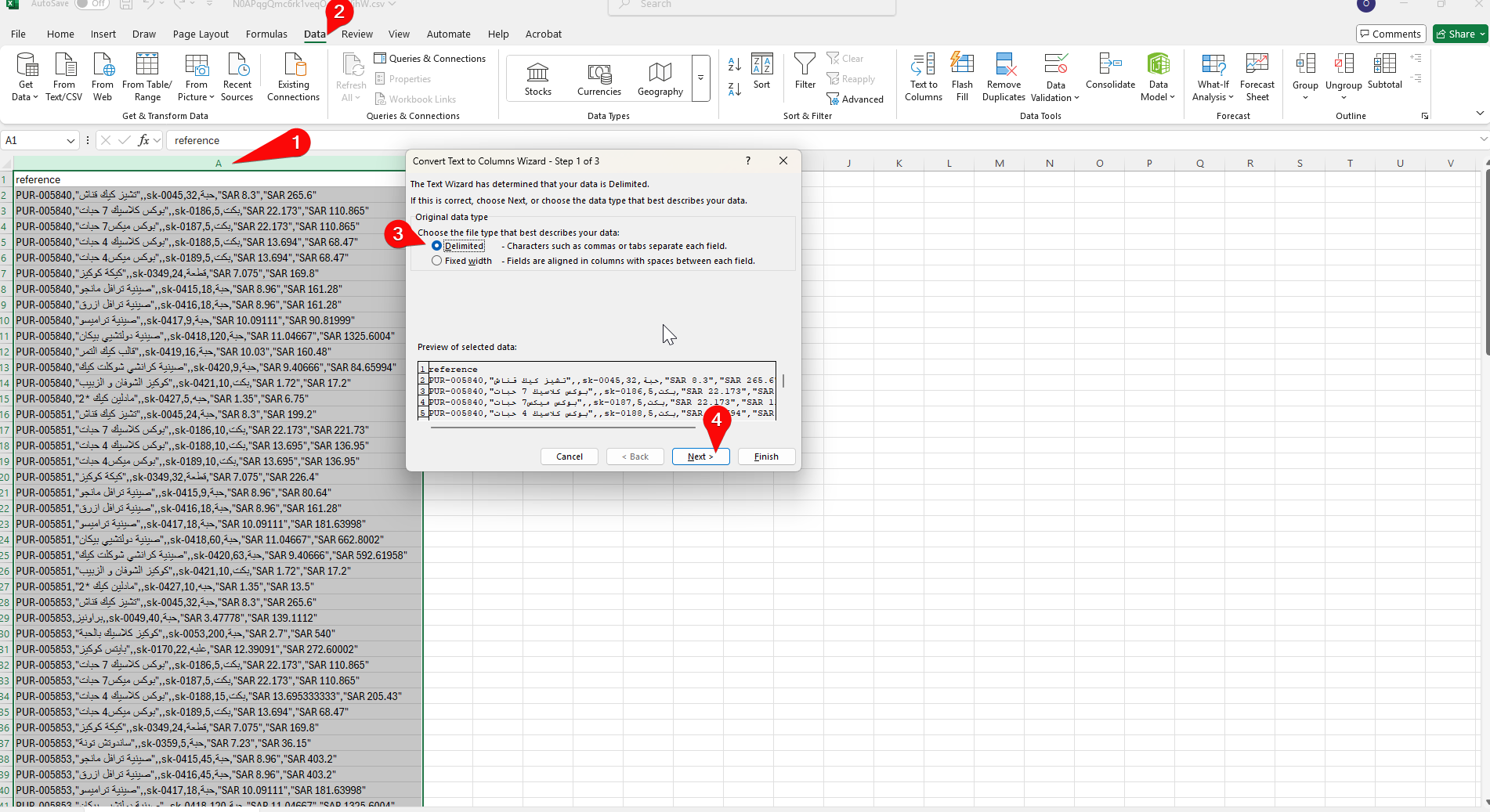Expand the Data Types gallery arrow

coord(700,78)
